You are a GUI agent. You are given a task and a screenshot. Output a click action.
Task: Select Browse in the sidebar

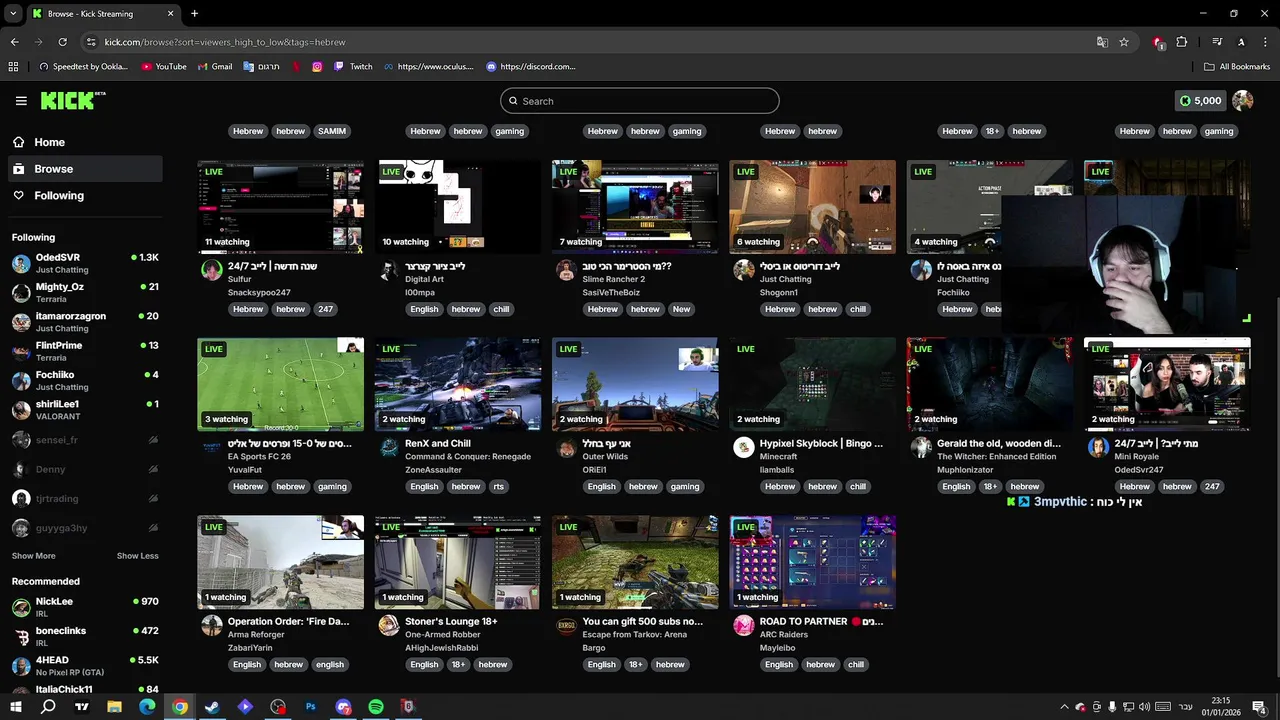(x=84, y=169)
